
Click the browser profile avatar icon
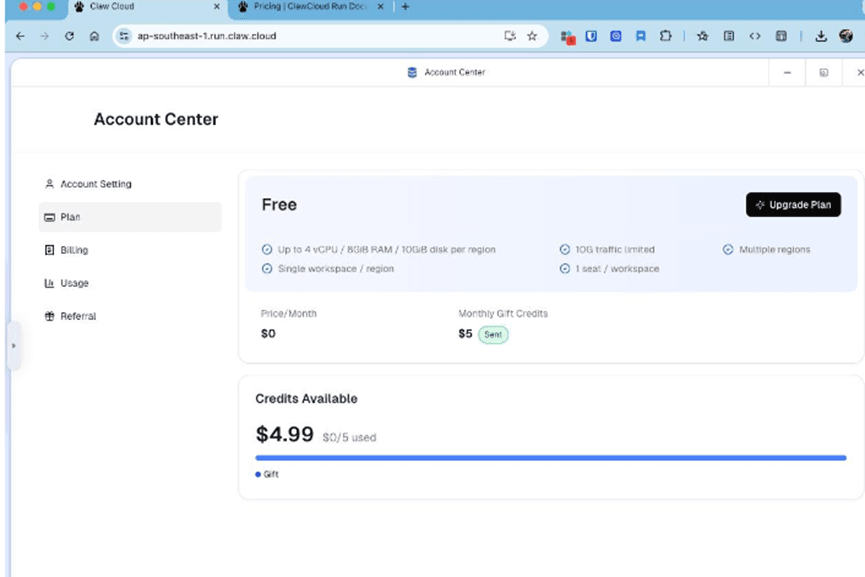(x=846, y=36)
